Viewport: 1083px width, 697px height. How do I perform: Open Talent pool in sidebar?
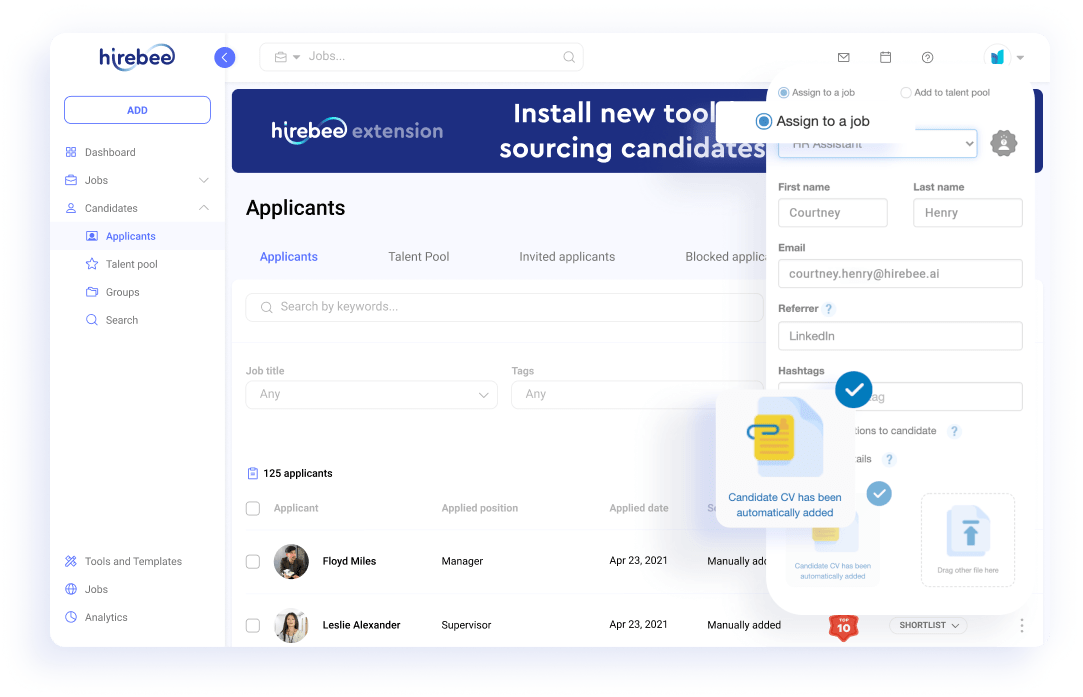131,264
